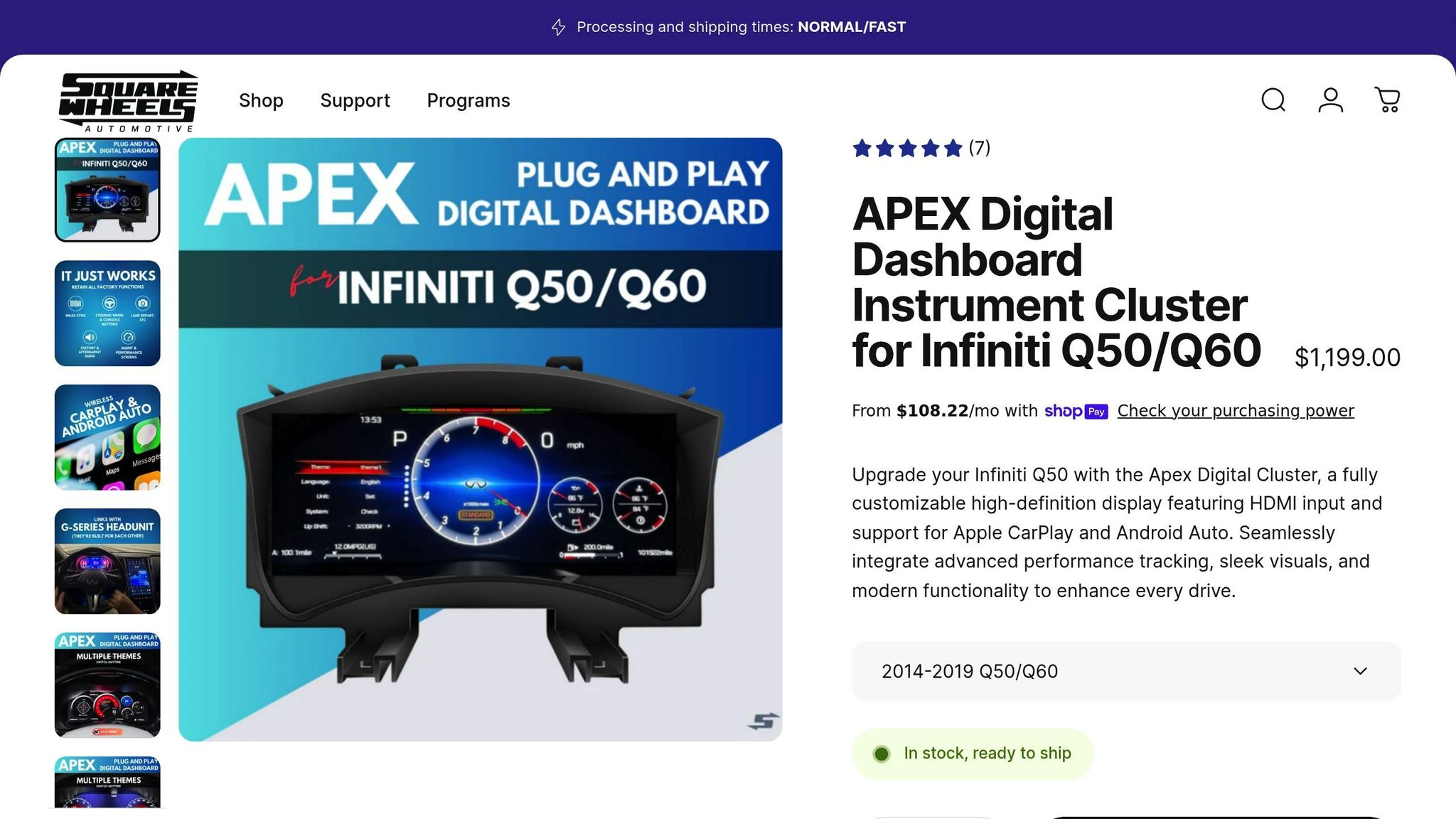Open the shopping cart icon
Screen dimensions: 1456x819
point(1387,100)
